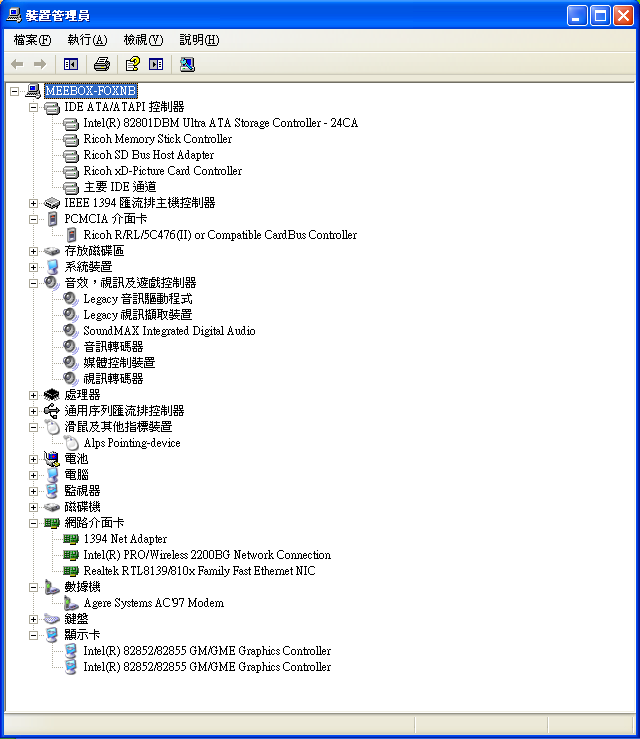Select Intel PRO/Wireless 2200BG Network Connection
Screen dimensions: 640x739
[207, 555]
